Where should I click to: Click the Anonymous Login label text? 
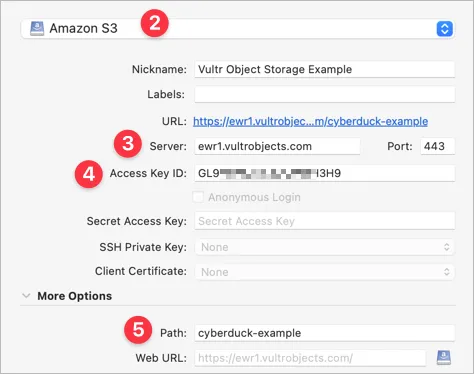click(254, 197)
